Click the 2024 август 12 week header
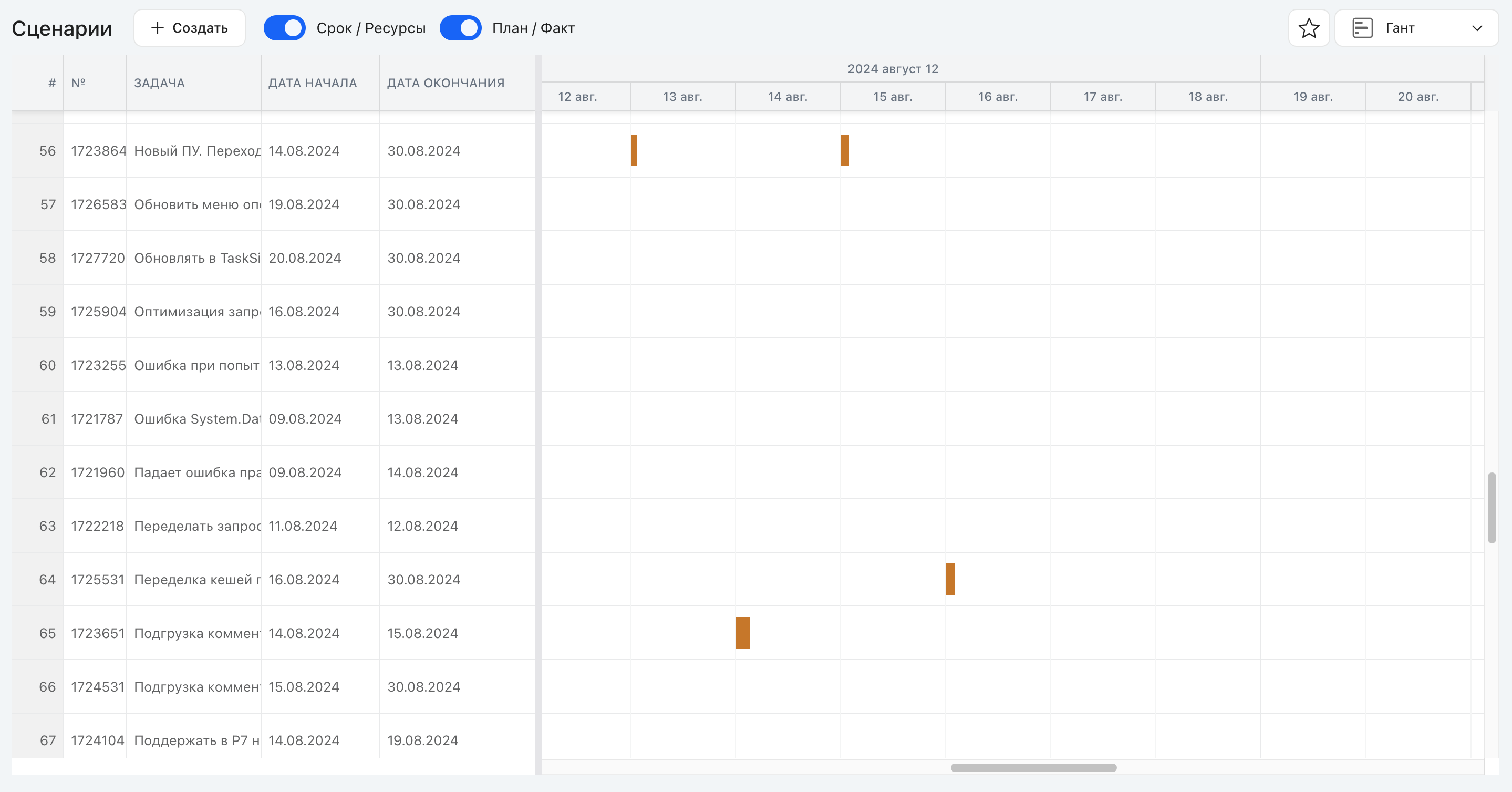Image resolution: width=1512 pixels, height=792 pixels. [893, 69]
